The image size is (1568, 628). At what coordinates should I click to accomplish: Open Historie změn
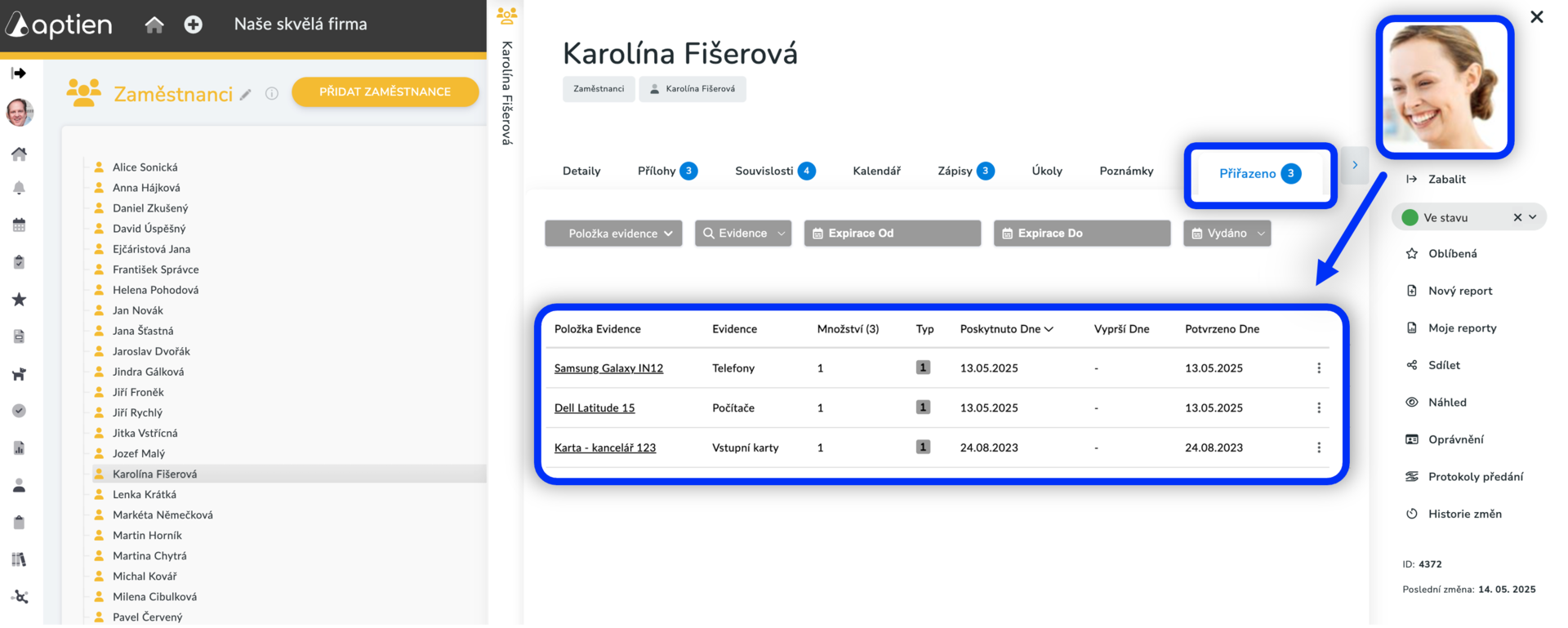coord(1454,514)
